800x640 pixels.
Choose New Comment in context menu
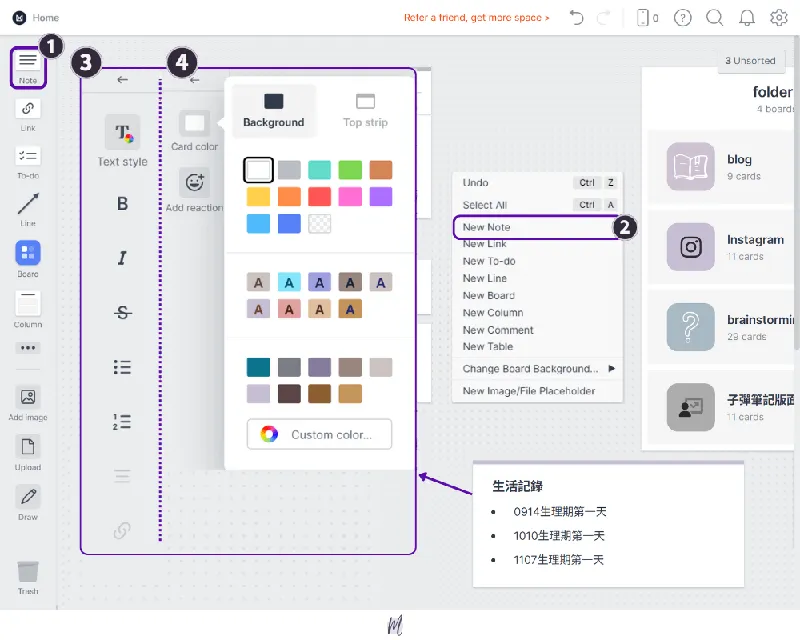coord(538,330)
